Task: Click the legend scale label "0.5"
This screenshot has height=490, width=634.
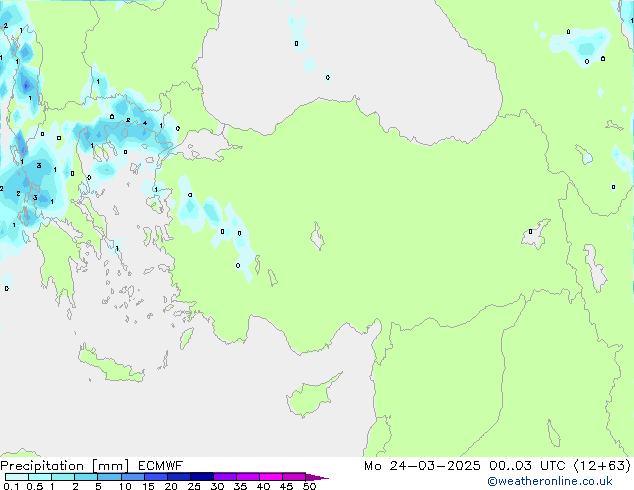Action: (x=35, y=486)
